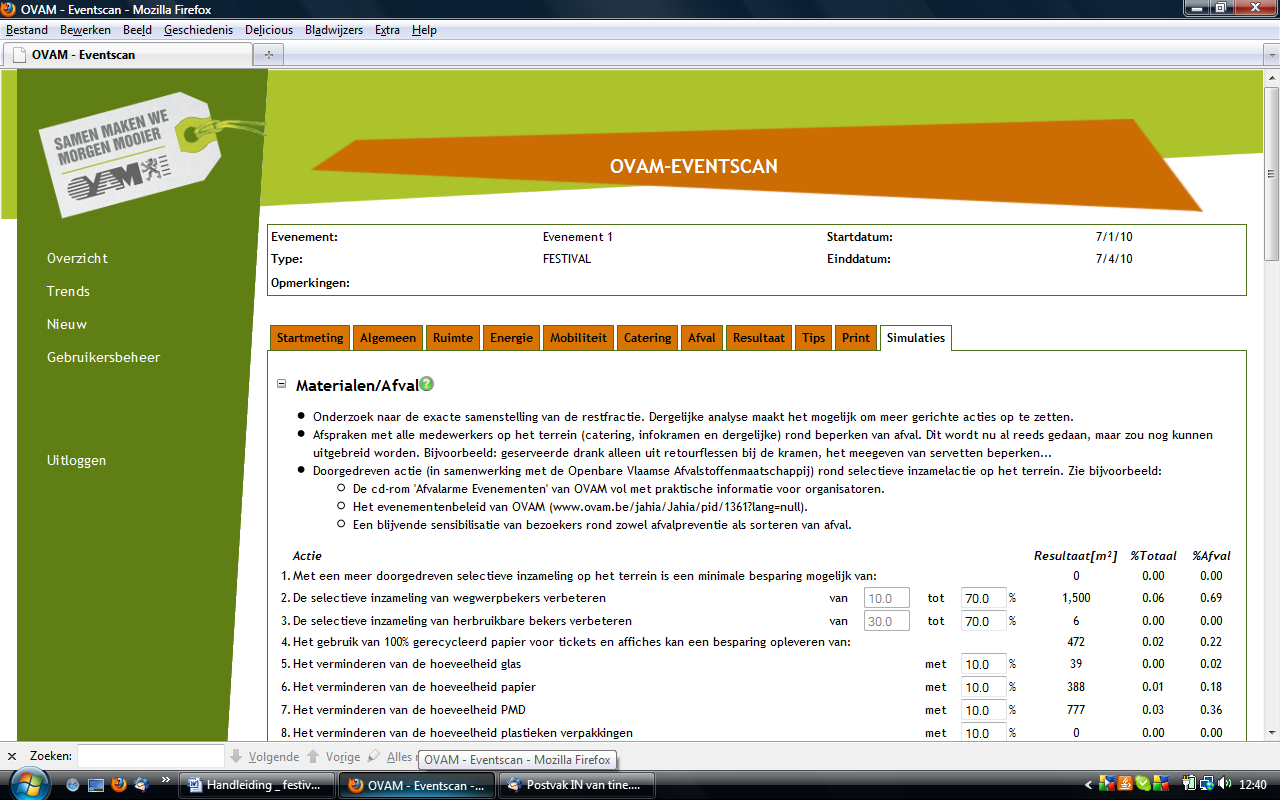The image size is (1280, 800).
Task: Click the Show Desktop quick launch icon
Action: coord(96,785)
